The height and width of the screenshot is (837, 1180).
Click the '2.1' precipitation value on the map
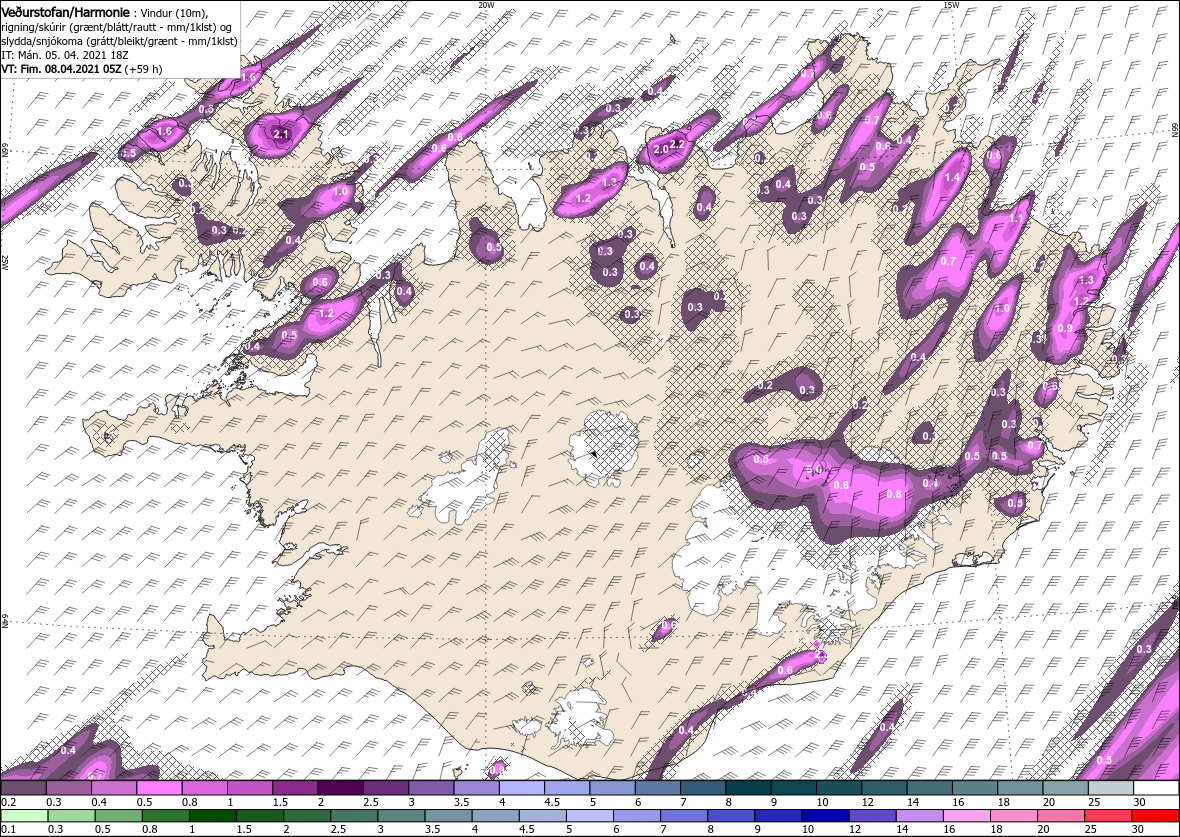point(281,135)
